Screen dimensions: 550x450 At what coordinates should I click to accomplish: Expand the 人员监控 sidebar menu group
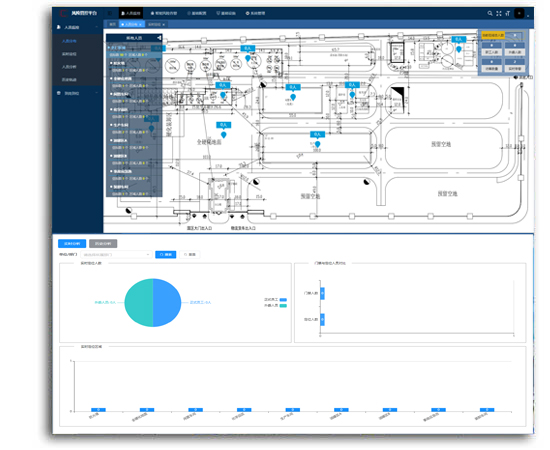78,27
